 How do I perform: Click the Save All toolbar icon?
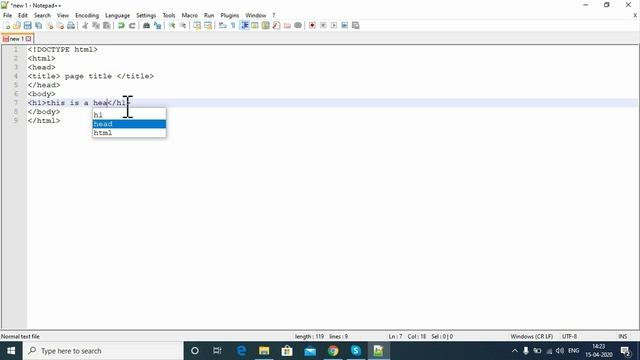(38, 25)
